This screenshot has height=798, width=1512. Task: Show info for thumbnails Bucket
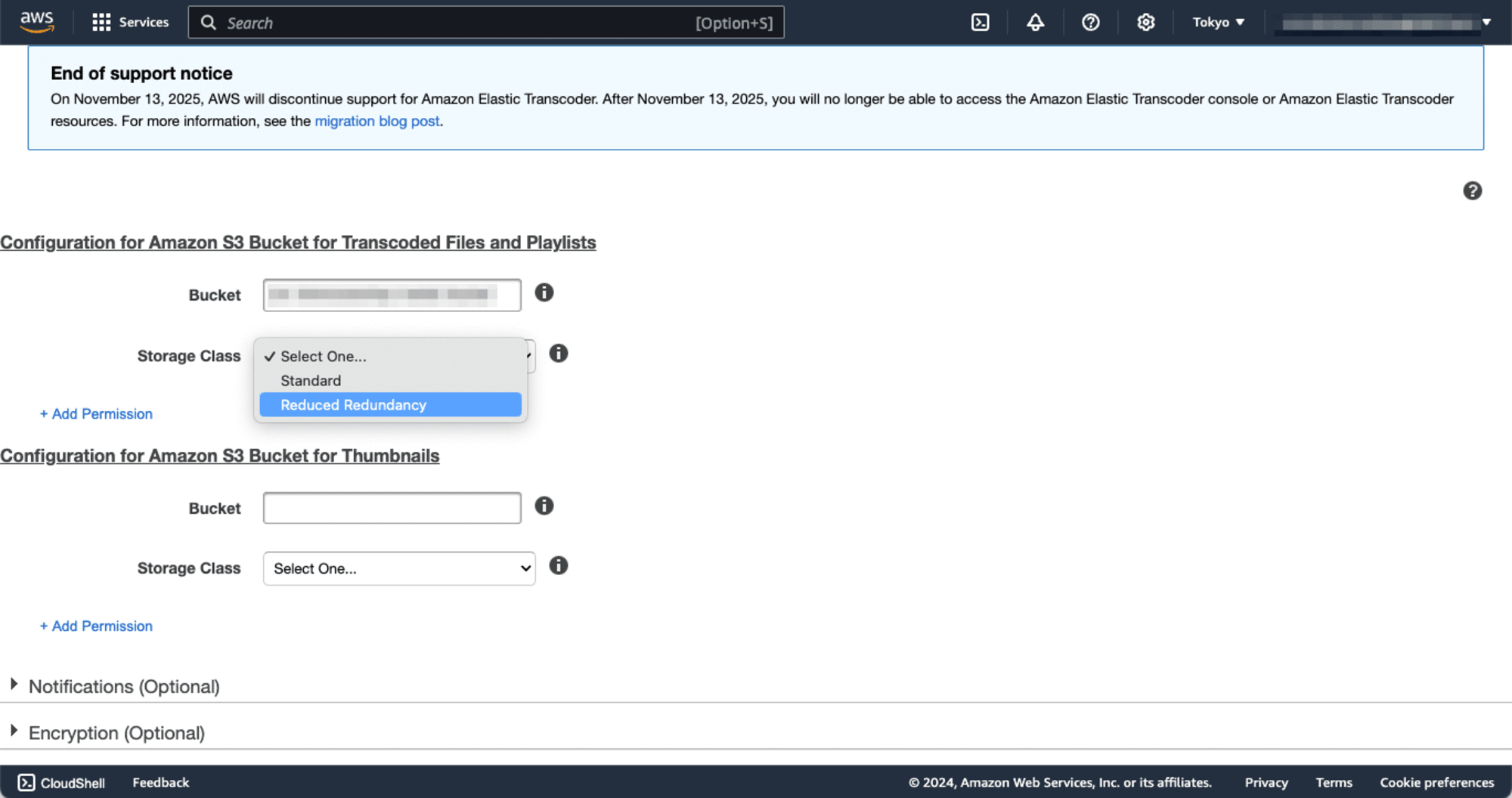click(544, 506)
